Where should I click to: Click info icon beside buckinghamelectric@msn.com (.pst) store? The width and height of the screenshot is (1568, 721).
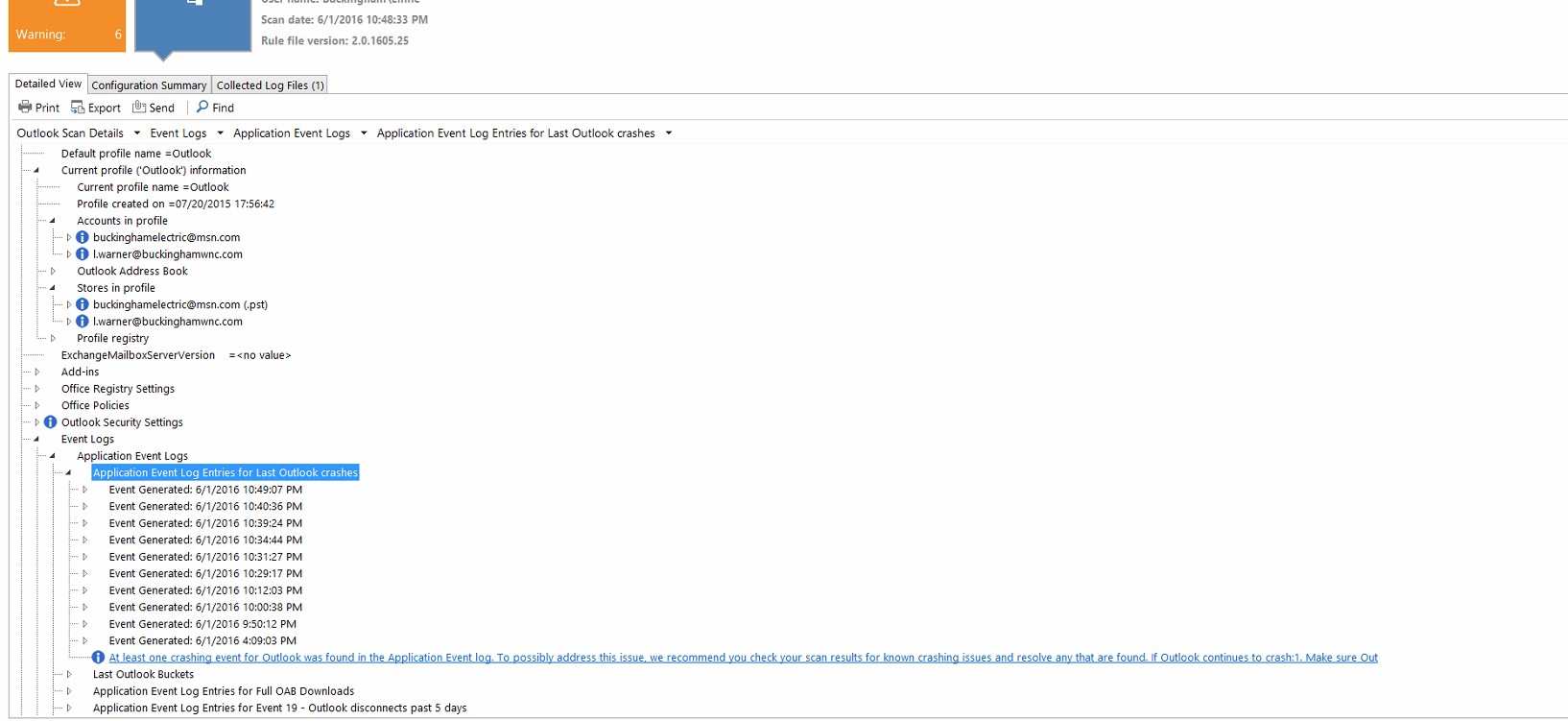point(83,304)
